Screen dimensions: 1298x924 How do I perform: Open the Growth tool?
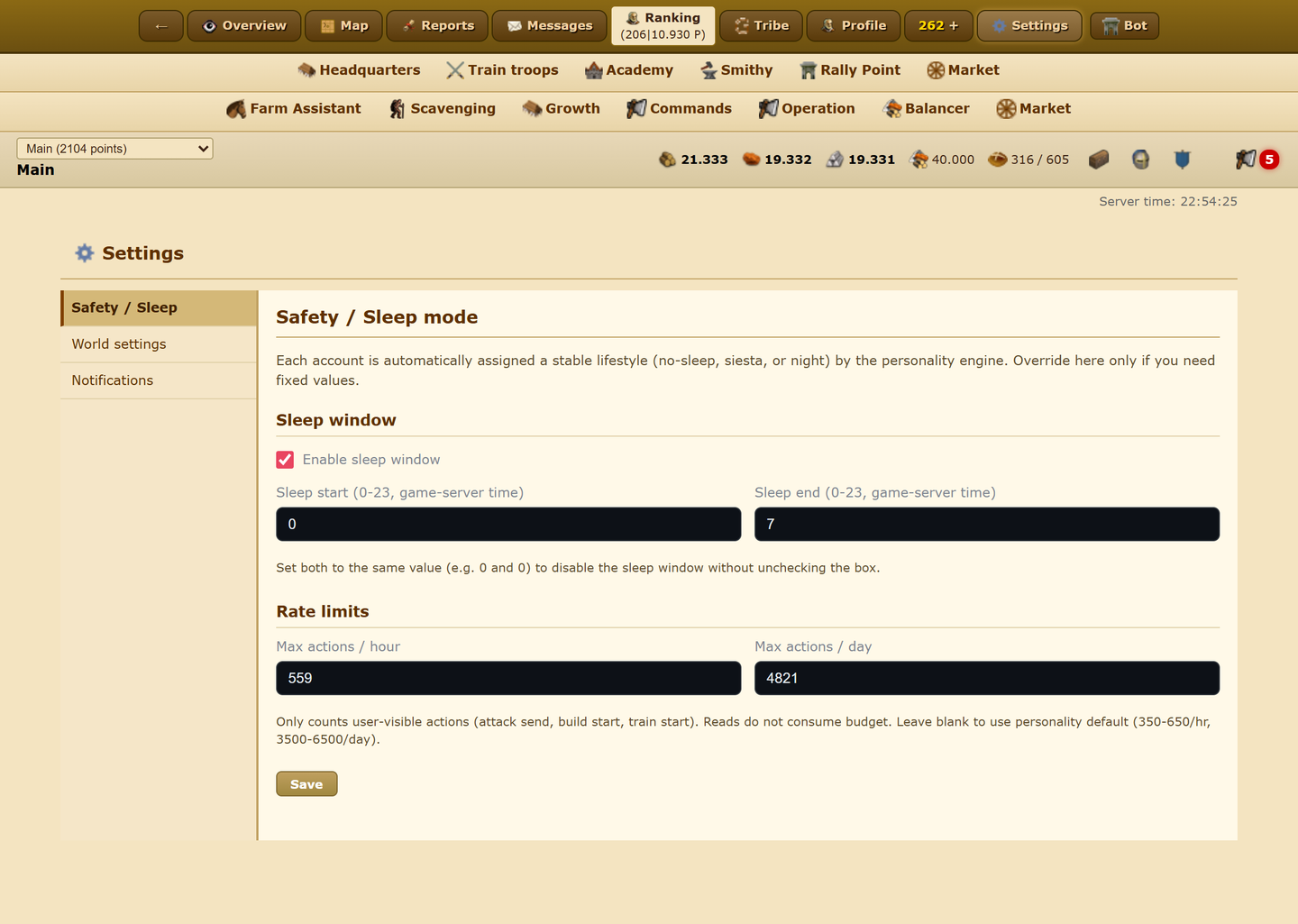pos(561,109)
